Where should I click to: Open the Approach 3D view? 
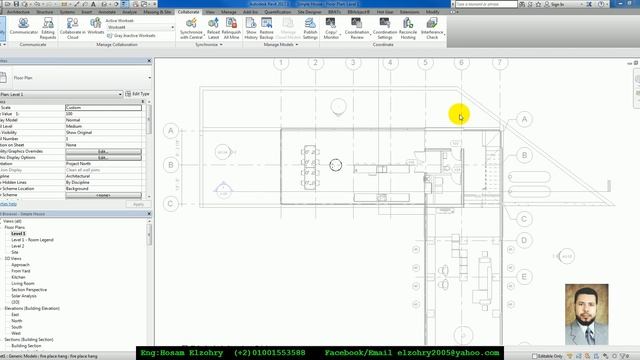(x=20, y=265)
